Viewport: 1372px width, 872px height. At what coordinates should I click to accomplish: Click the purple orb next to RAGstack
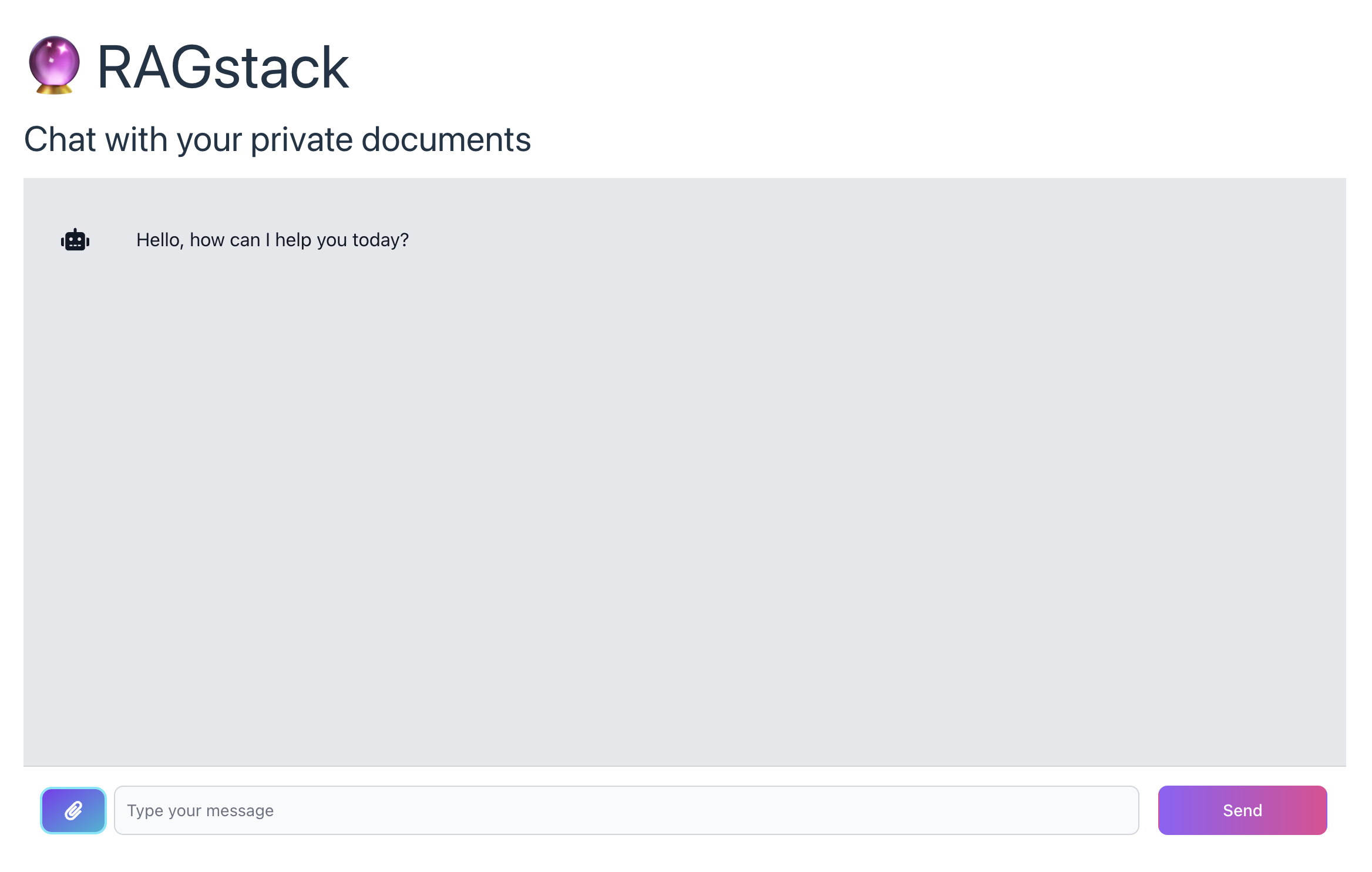[54, 66]
